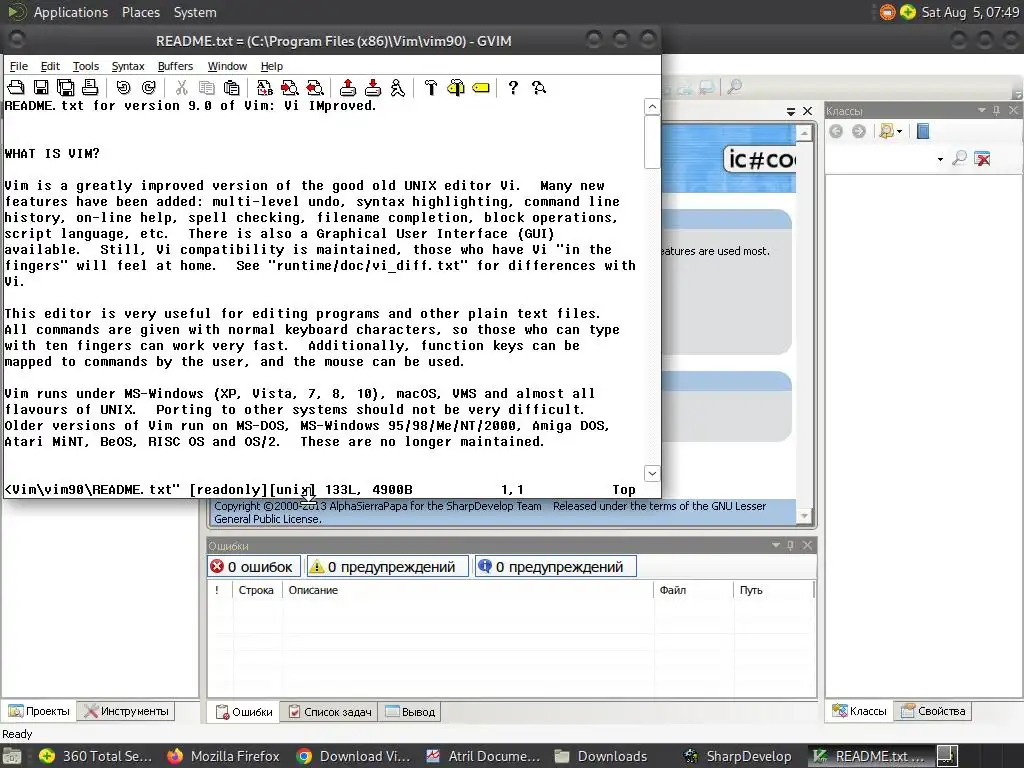Click the Paste clipboard icon

point(231,88)
